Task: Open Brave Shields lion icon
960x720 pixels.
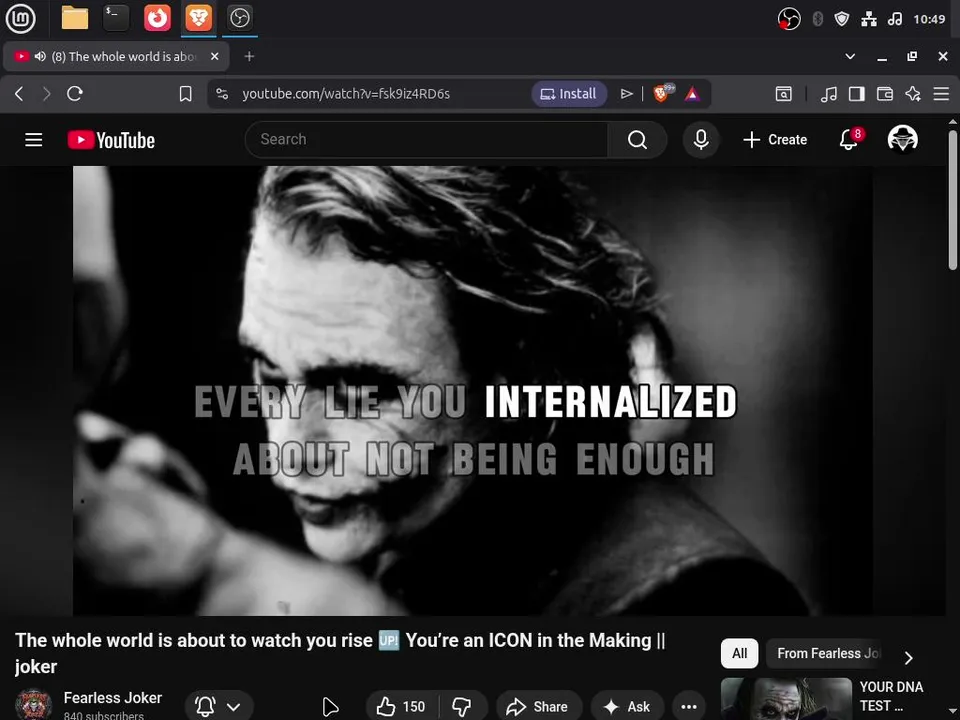Action: point(662,94)
